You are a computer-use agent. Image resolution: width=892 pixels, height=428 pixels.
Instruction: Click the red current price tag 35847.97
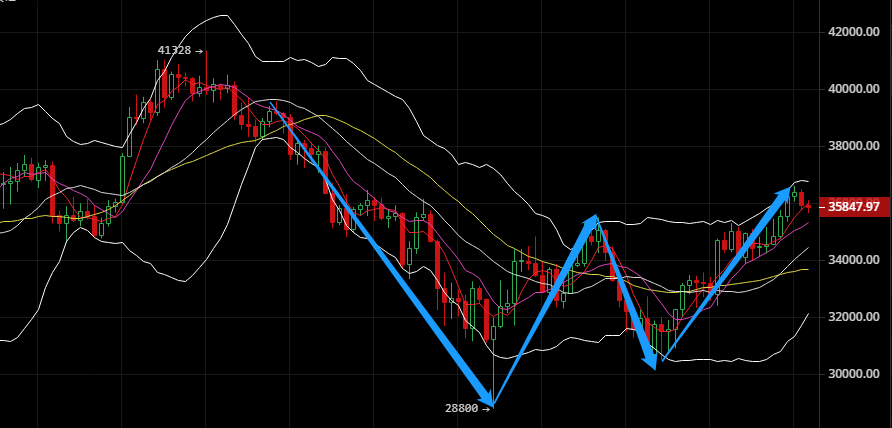[x=854, y=207]
